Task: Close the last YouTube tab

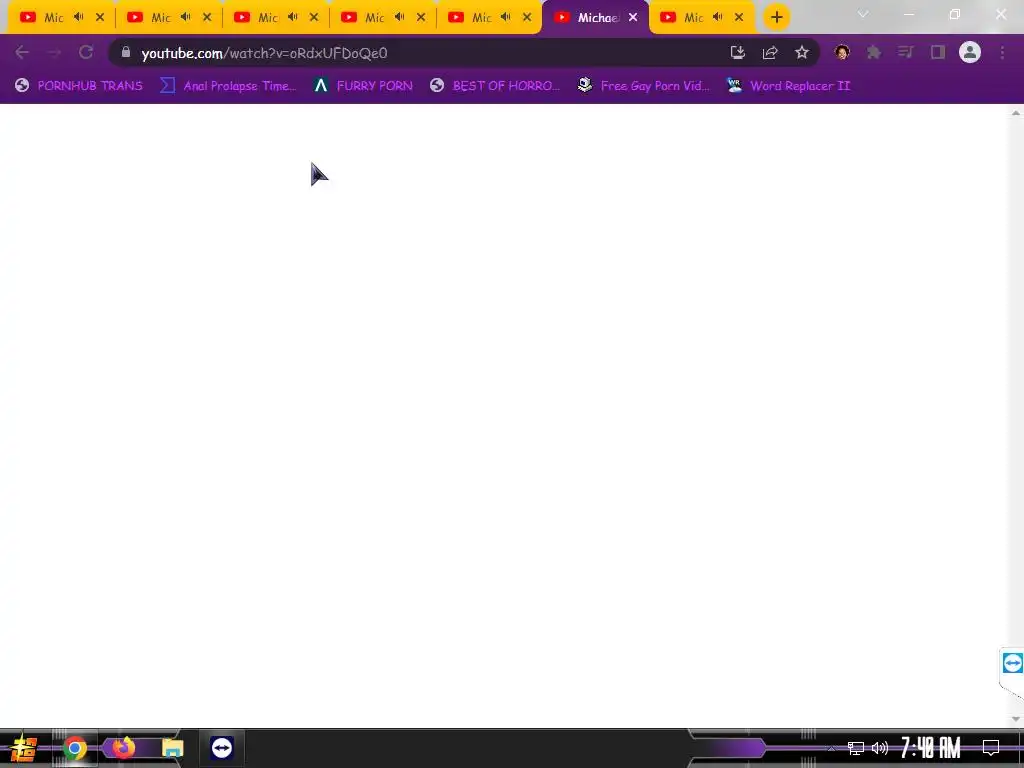Action: coord(739,18)
